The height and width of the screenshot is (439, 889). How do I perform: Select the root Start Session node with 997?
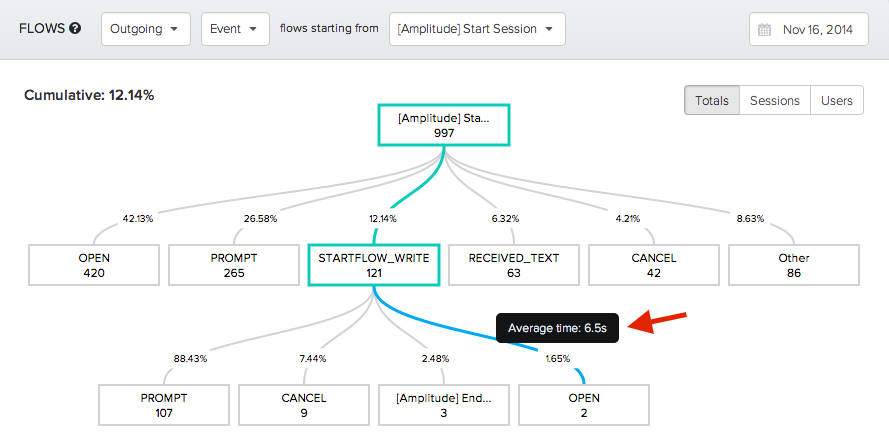444,126
